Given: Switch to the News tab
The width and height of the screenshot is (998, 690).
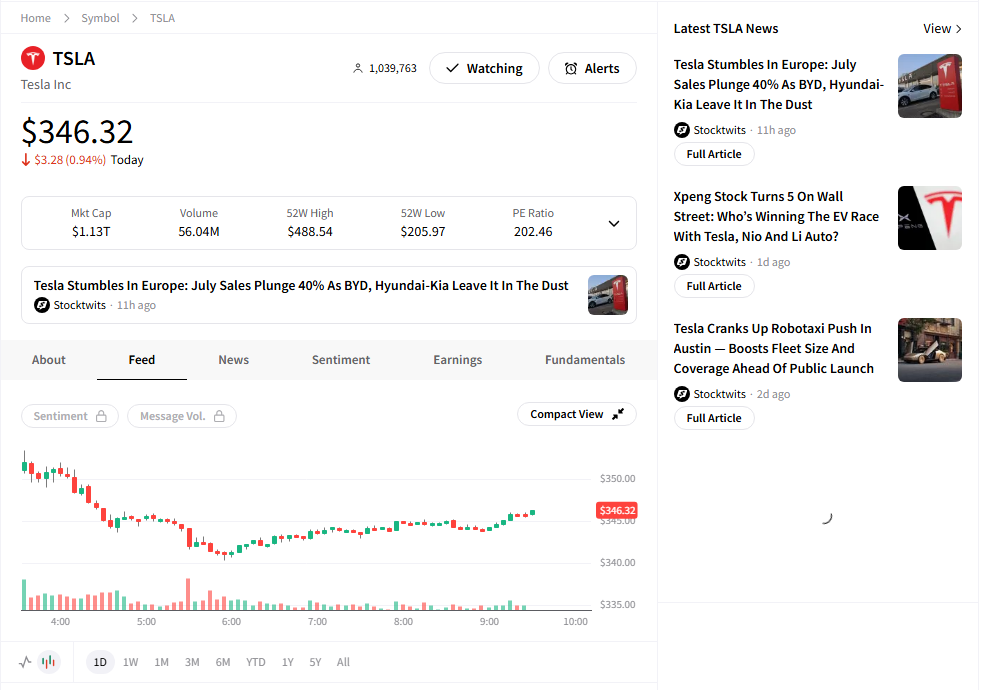Looking at the screenshot, I should [234, 360].
